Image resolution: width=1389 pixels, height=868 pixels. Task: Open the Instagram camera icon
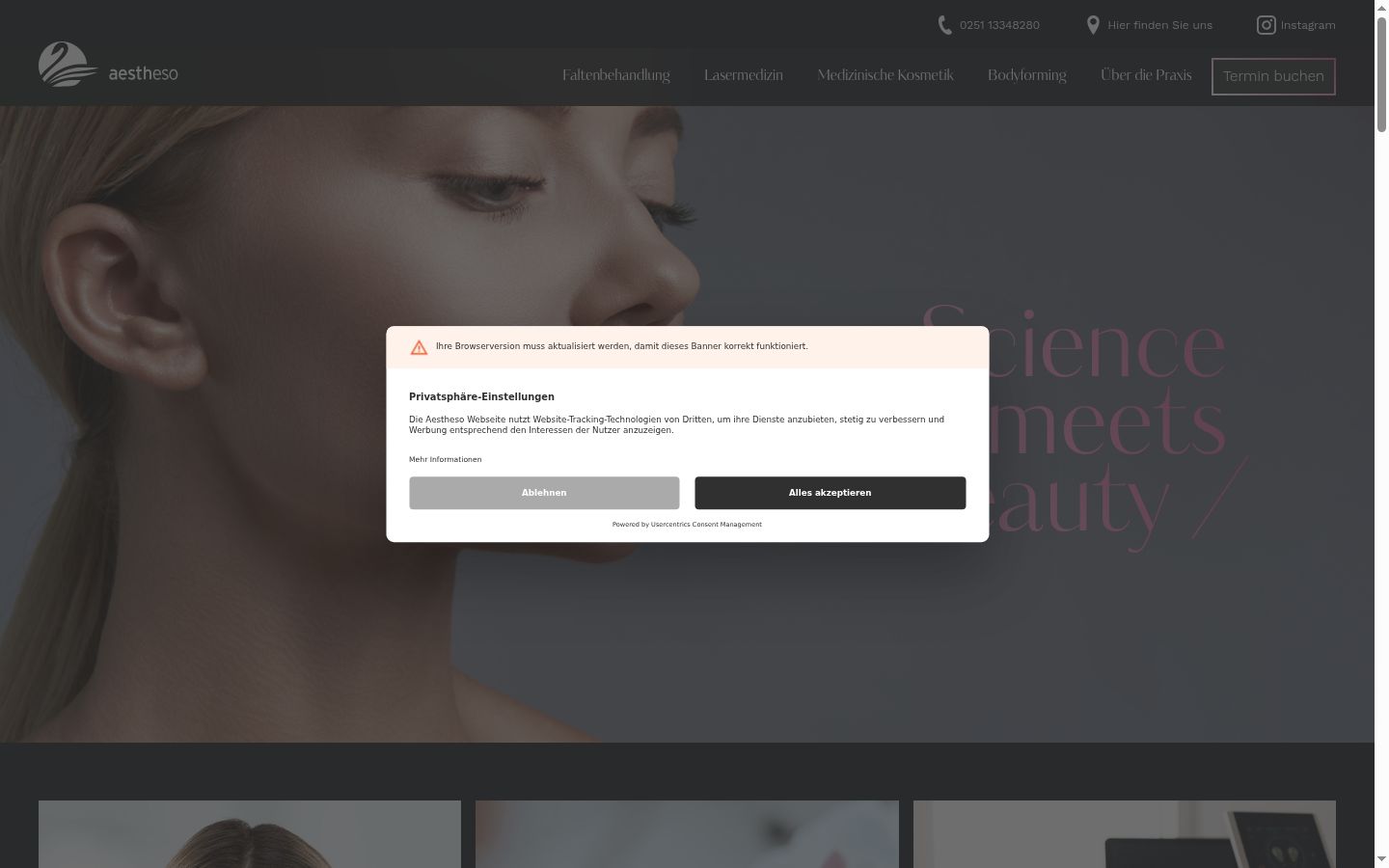(x=1266, y=25)
